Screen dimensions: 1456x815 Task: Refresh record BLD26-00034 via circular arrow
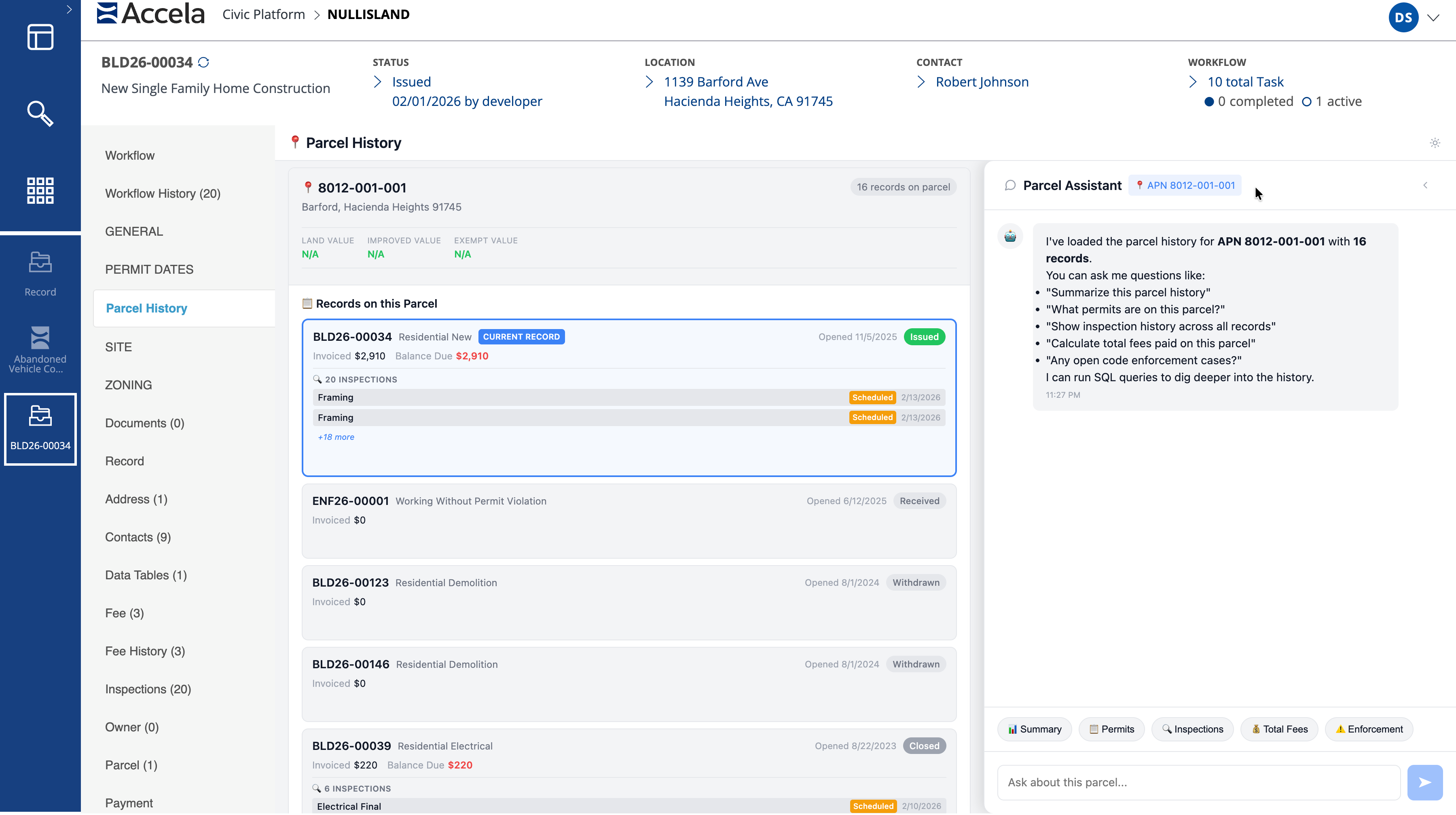[203, 63]
